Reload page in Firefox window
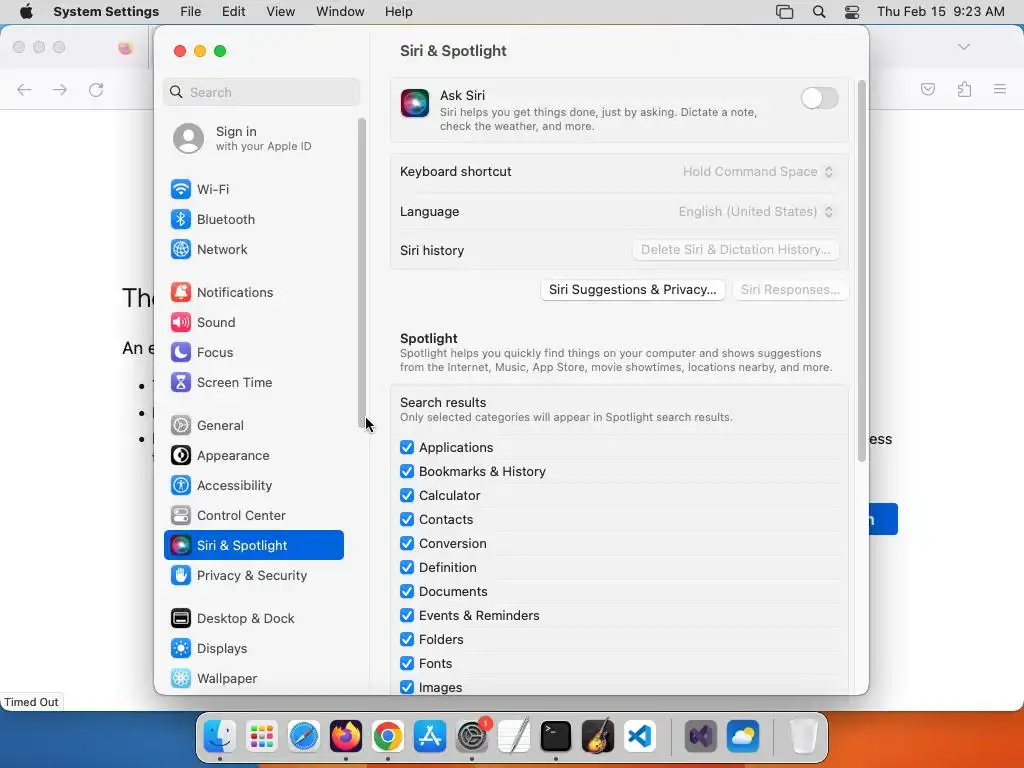Image resolution: width=1024 pixels, height=768 pixels. pyautogui.click(x=96, y=90)
